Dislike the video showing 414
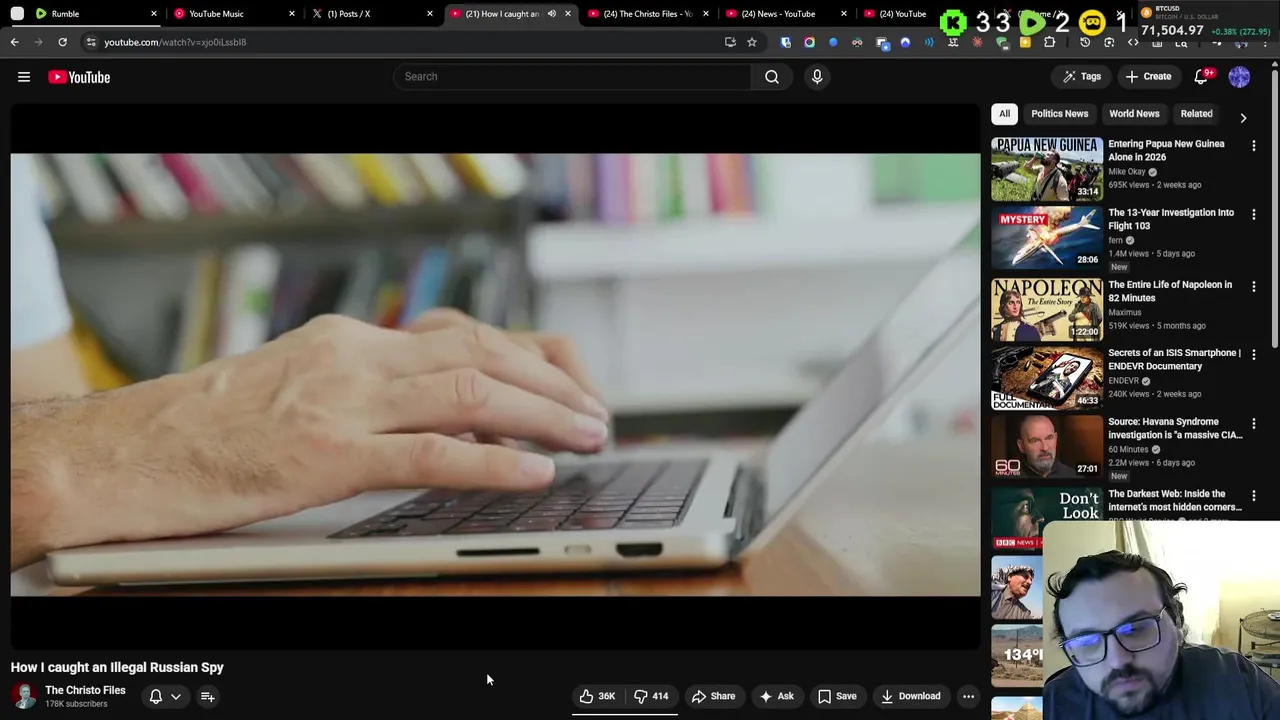1280x720 pixels. [651, 697]
